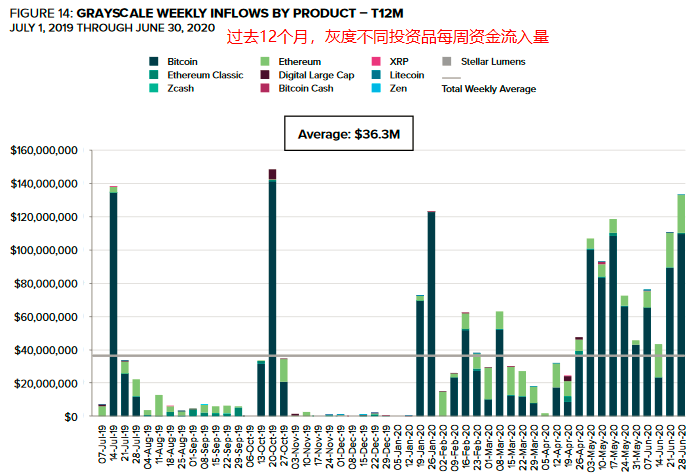Click the 19-Jan-20 bar
The height and width of the screenshot is (475, 696).
tap(420, 355)
